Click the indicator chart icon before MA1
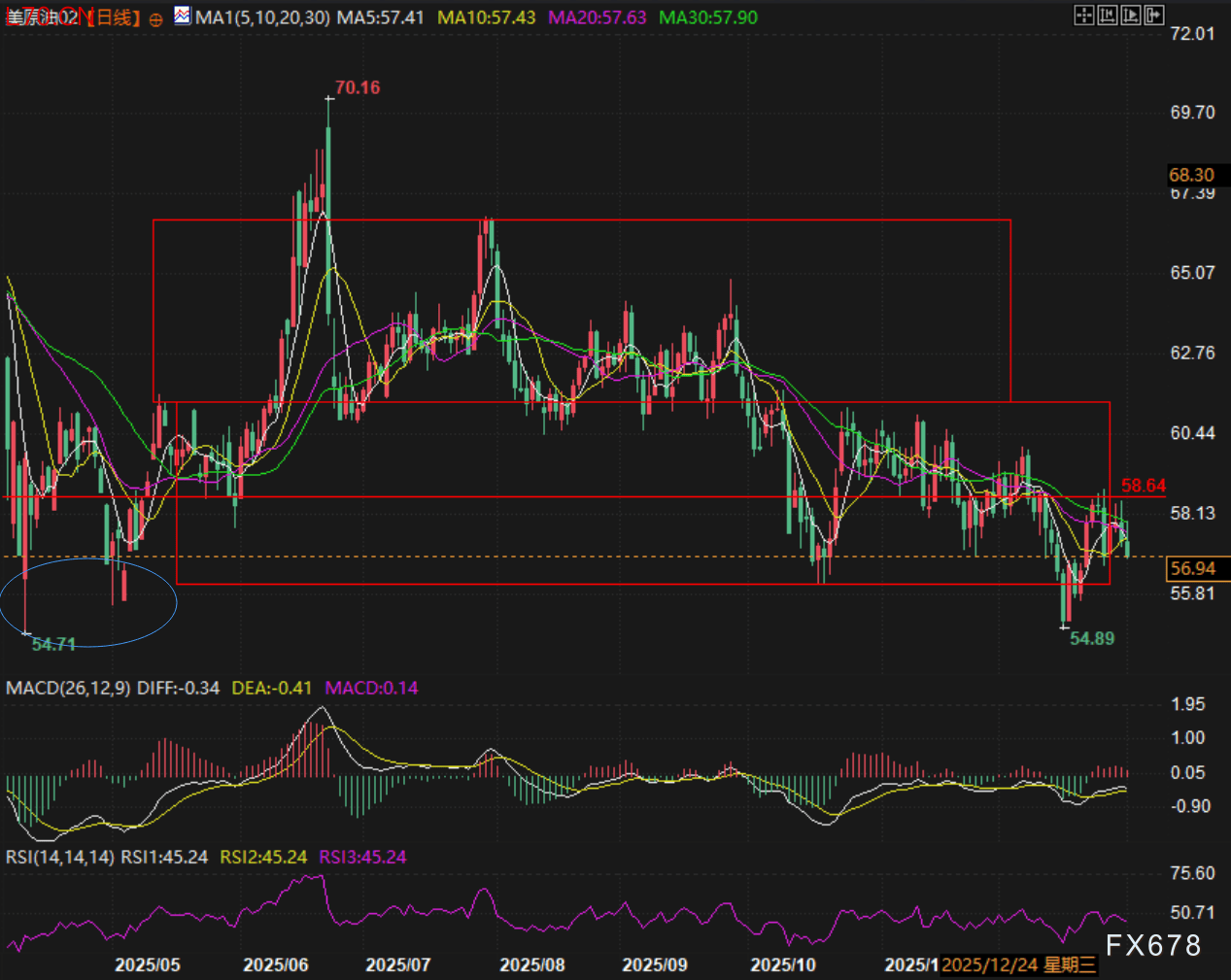Screen dimensions: 1231x980 pyautogui.click(x=183, y=17)
